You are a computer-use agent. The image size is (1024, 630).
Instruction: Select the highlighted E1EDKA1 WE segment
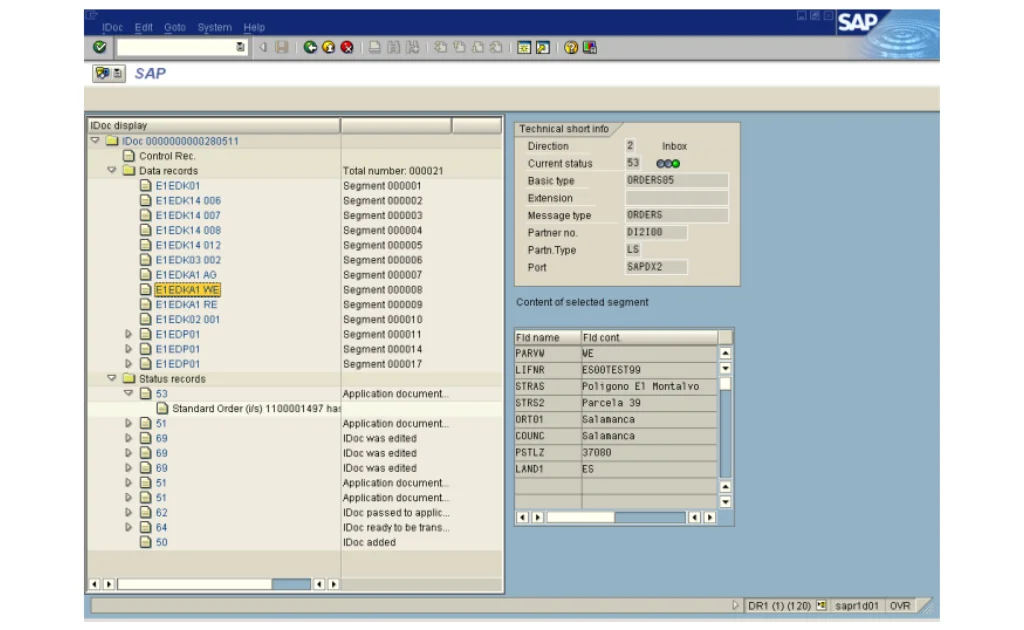pos(187,290)
